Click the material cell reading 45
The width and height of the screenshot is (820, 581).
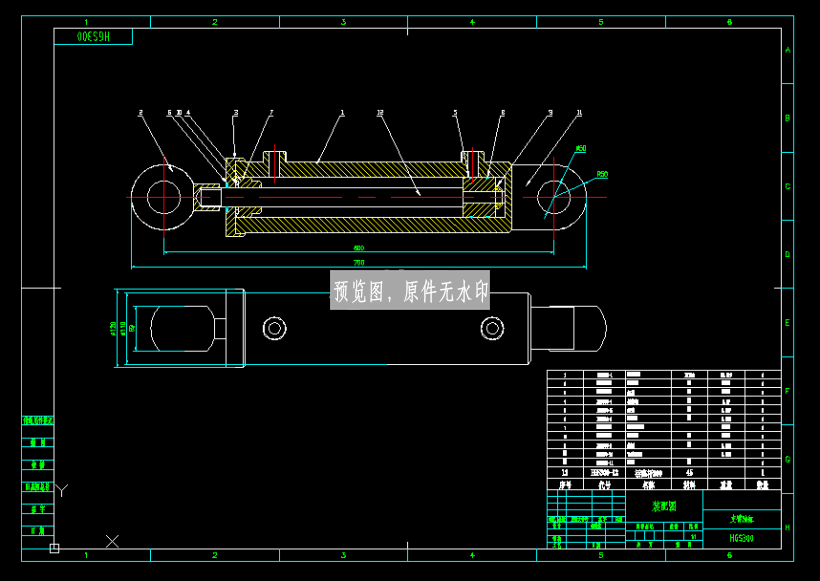(x=689, y=472)
